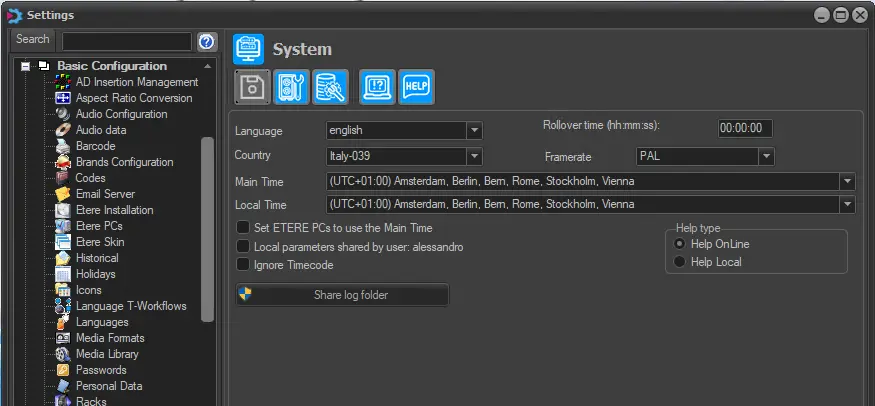
Task: Click the system info laptop icon
Action: 377,87
